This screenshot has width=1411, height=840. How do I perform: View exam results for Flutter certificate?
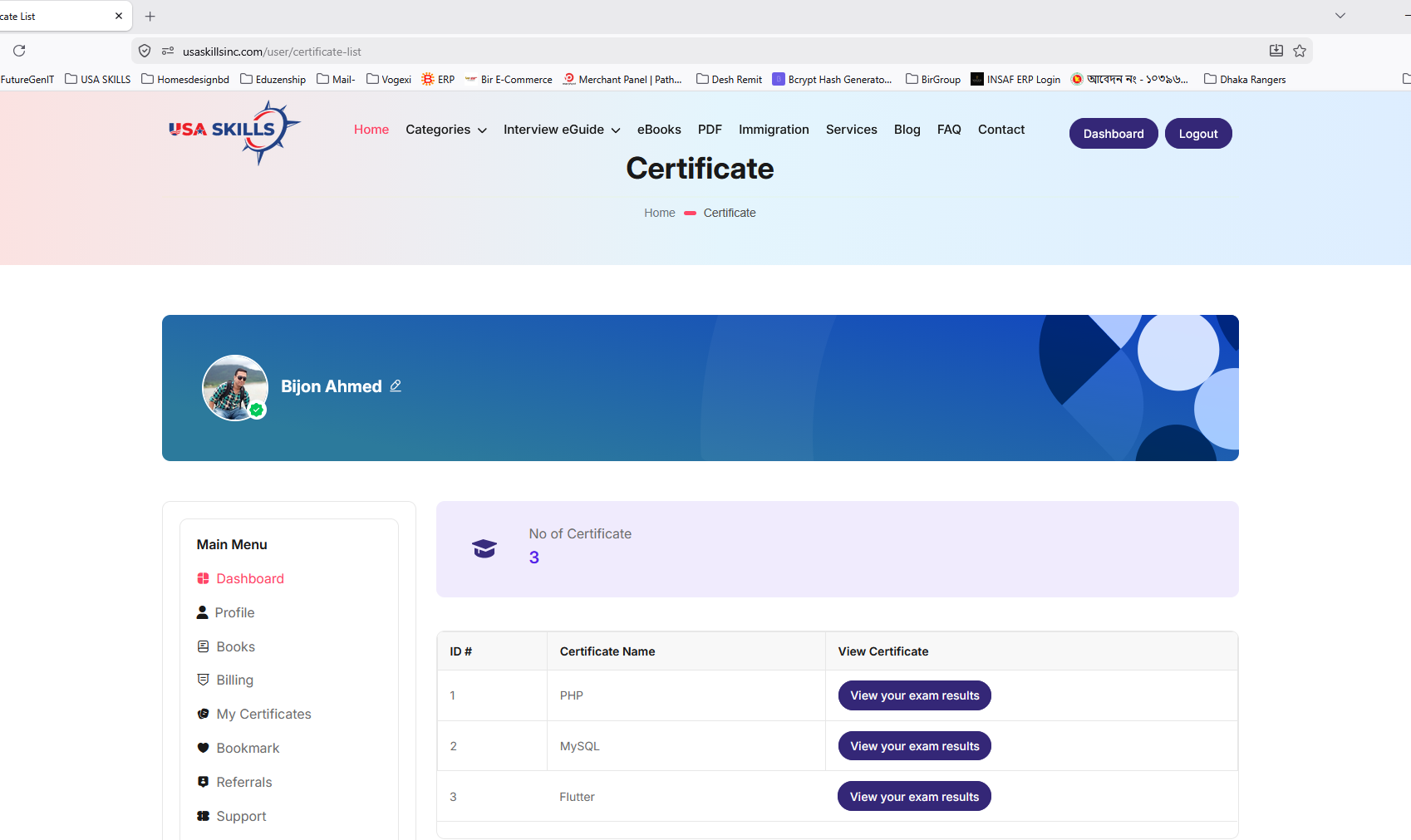point(915,797)
